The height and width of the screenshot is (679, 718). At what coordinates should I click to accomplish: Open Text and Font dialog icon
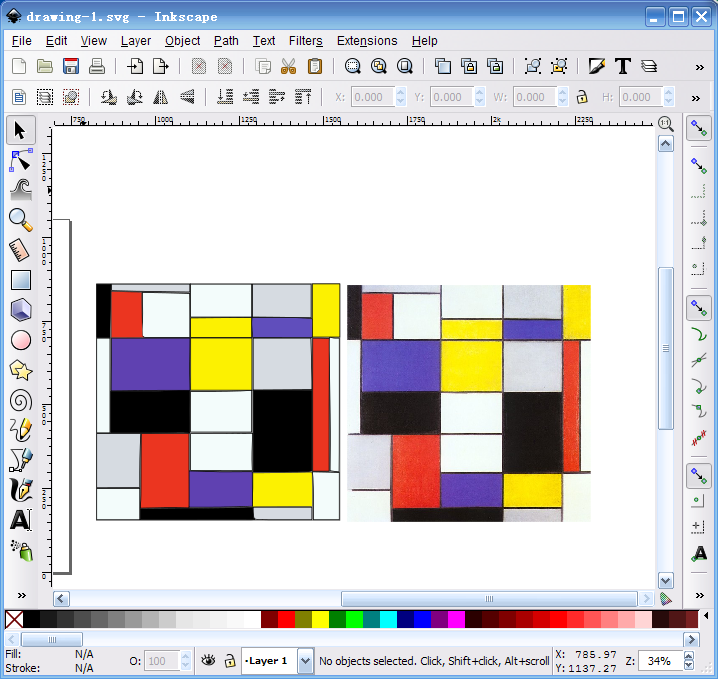pos(623,66)
